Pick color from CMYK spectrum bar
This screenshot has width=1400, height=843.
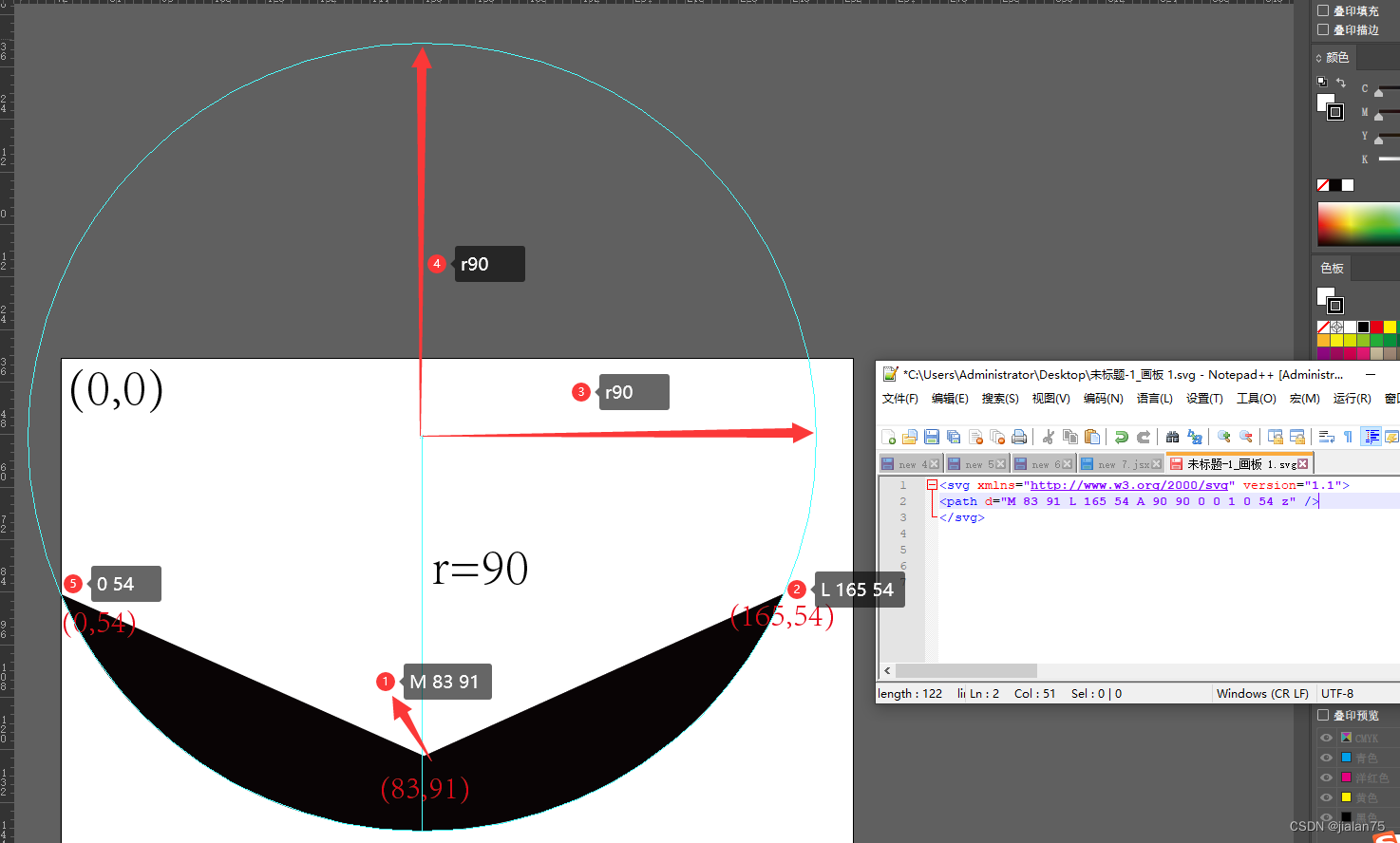[x=1358, y=225]
